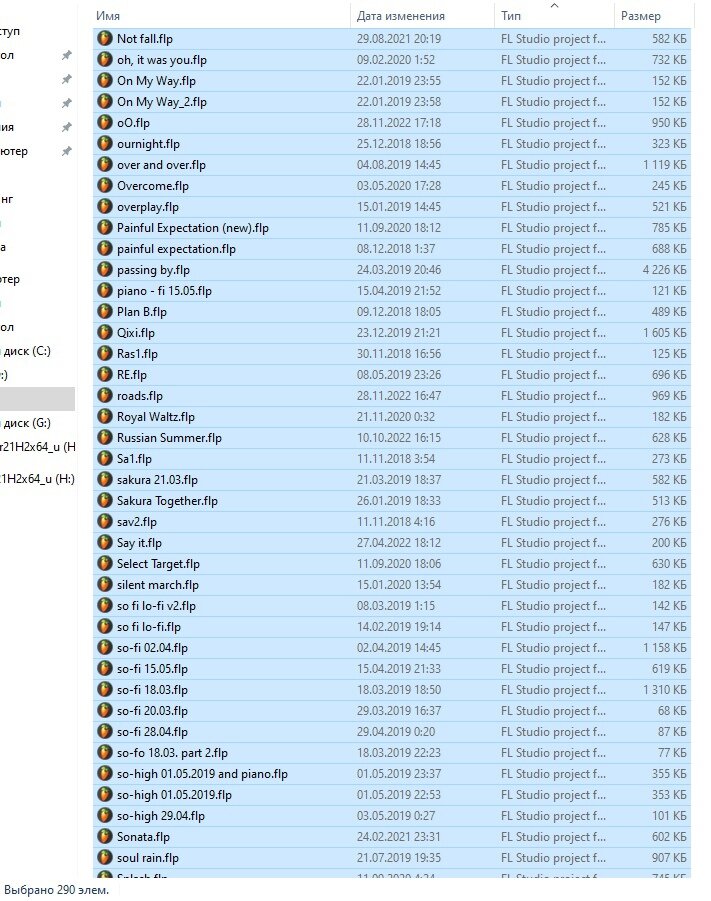Click the file icon of Sa1.flp
The height and width of the screenshot is (901, 711).
tap(105, 459)
